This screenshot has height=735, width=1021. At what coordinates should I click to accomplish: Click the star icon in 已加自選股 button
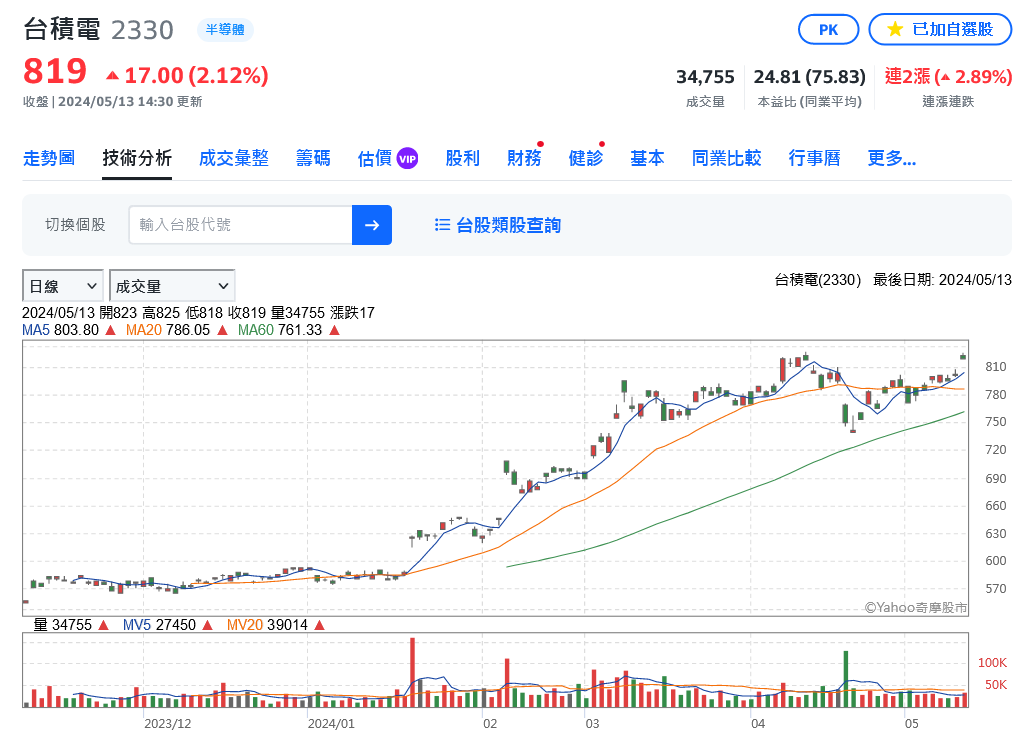coord(895,29)
